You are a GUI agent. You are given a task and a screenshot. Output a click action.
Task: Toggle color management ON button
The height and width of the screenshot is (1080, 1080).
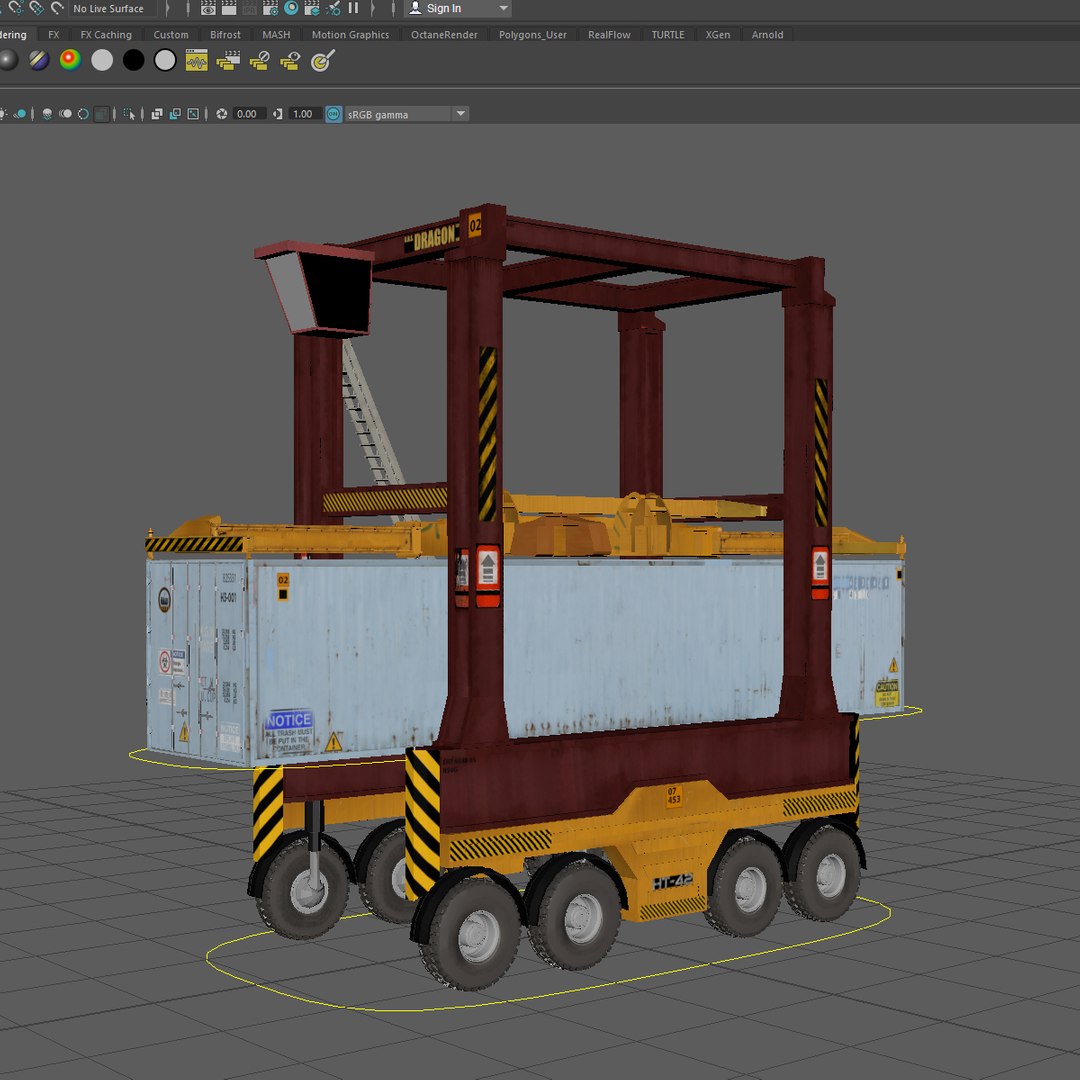click(x=333, y=114)
